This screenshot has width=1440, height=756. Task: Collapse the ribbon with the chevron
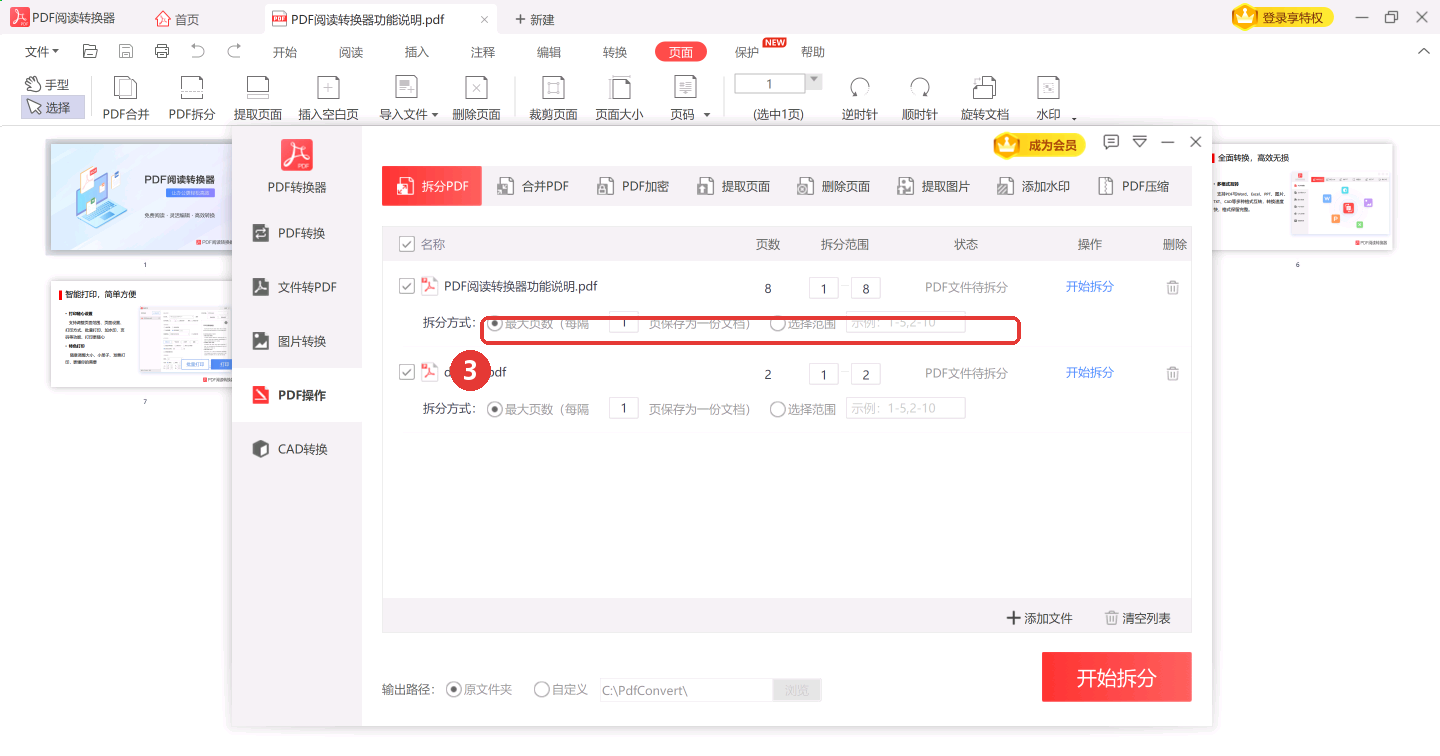tap(1424, 51)
